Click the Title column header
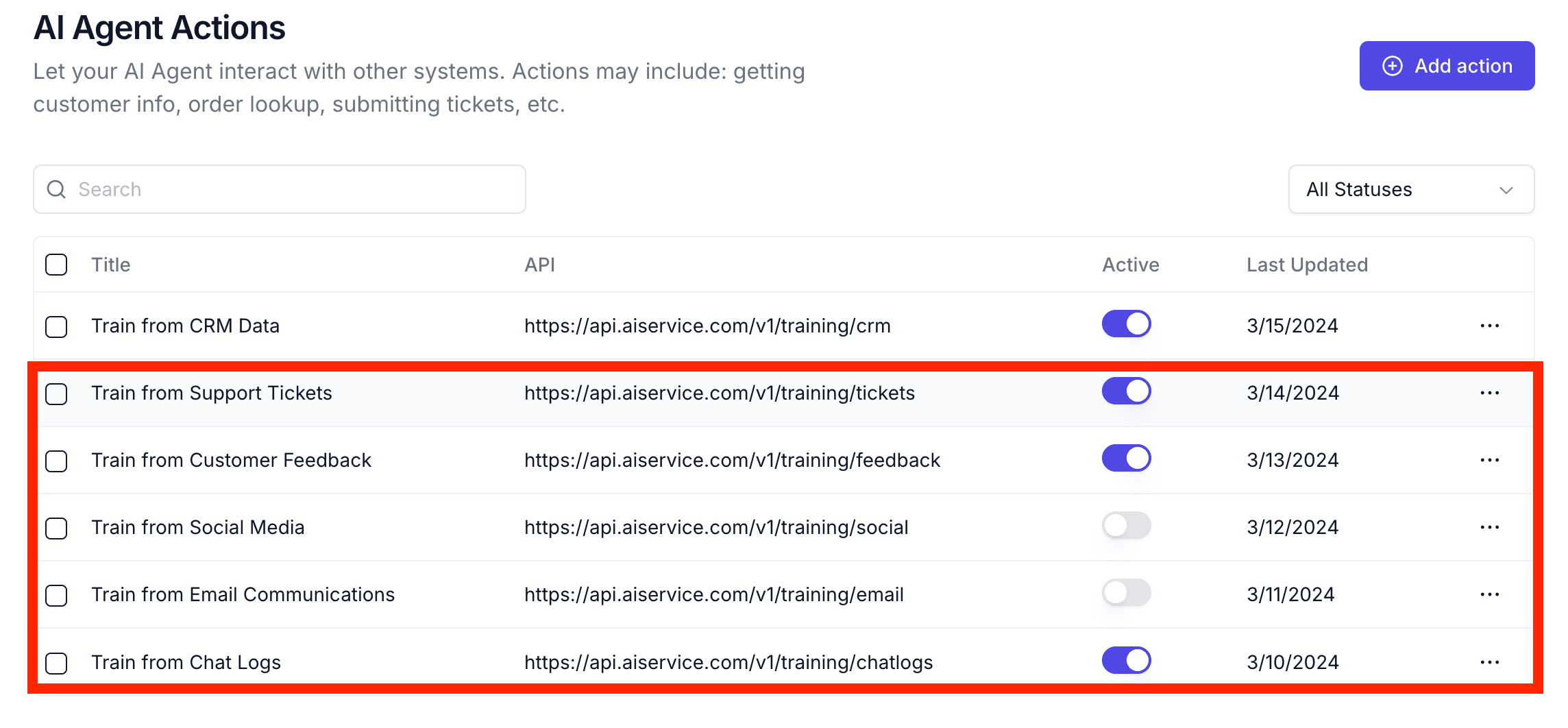1568x728 pixels. click(111, 265)
